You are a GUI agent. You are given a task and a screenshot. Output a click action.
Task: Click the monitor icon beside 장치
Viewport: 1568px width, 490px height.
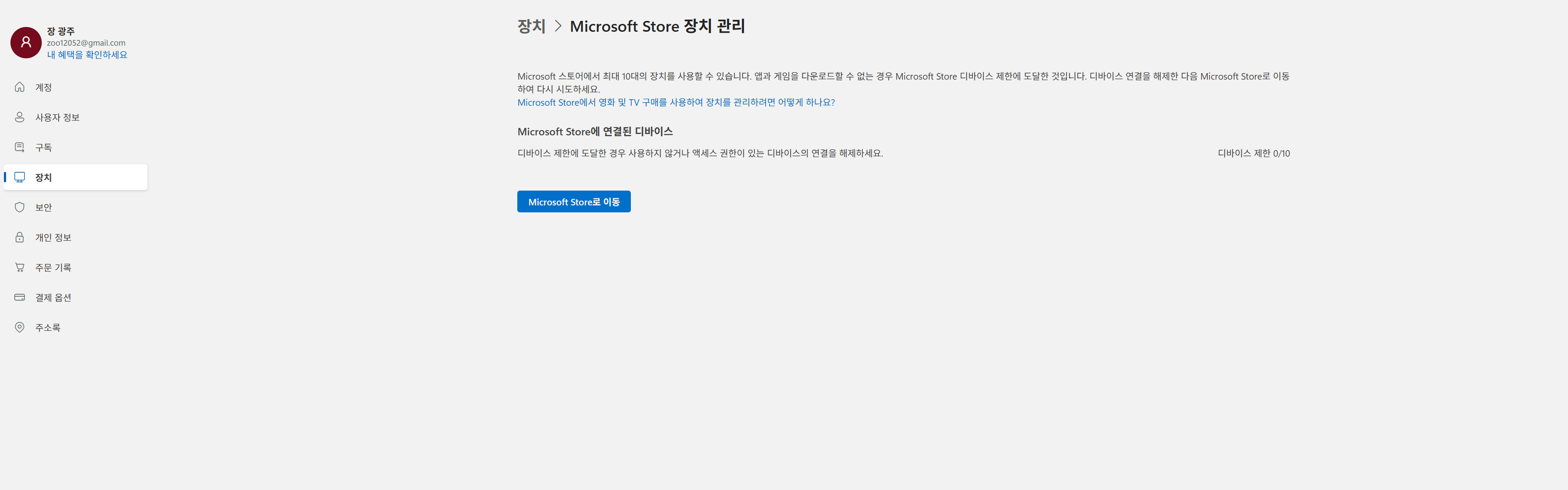20,177
